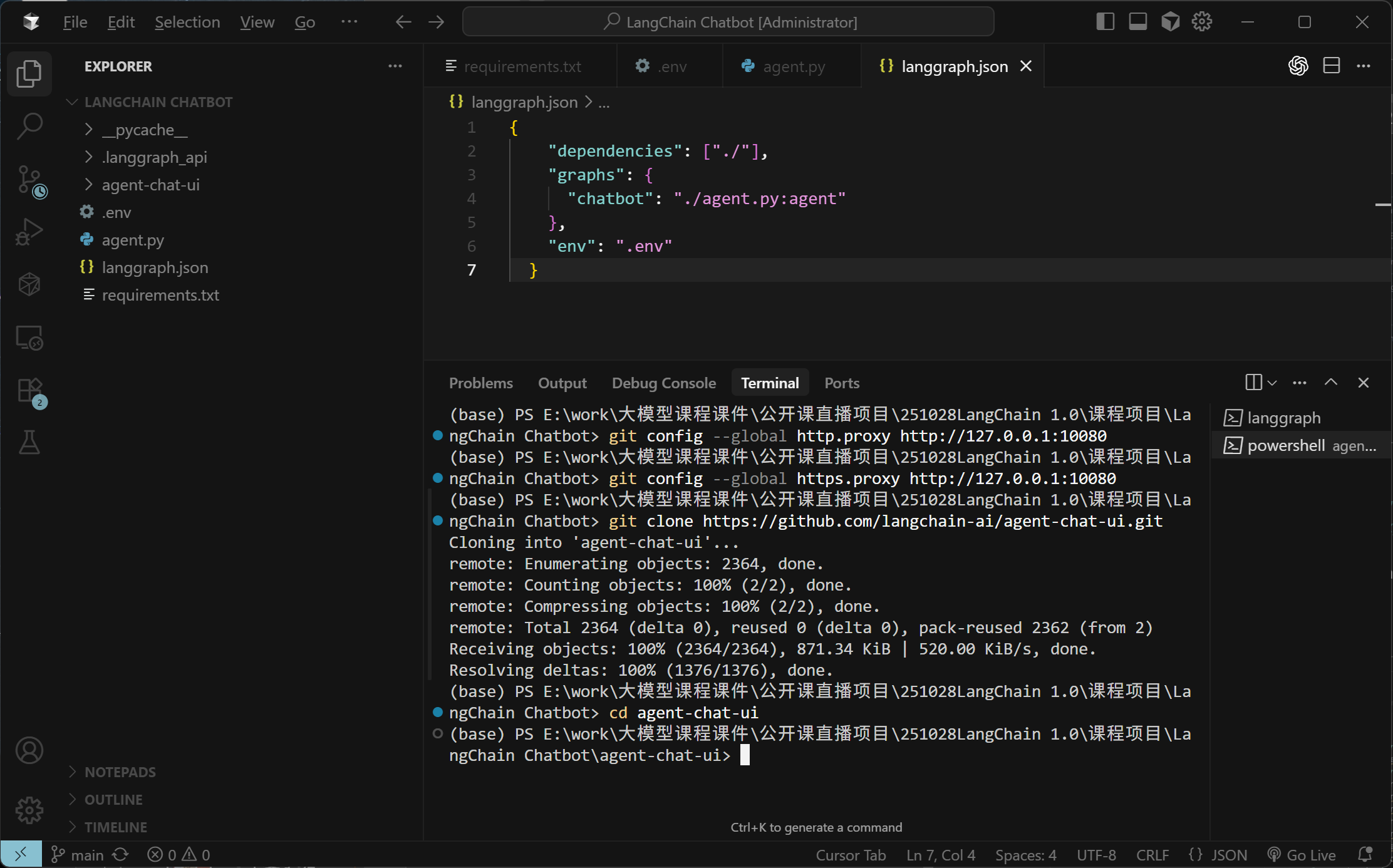
Task: Change line ending via CRLF entry
Action: coord(1152,855)
